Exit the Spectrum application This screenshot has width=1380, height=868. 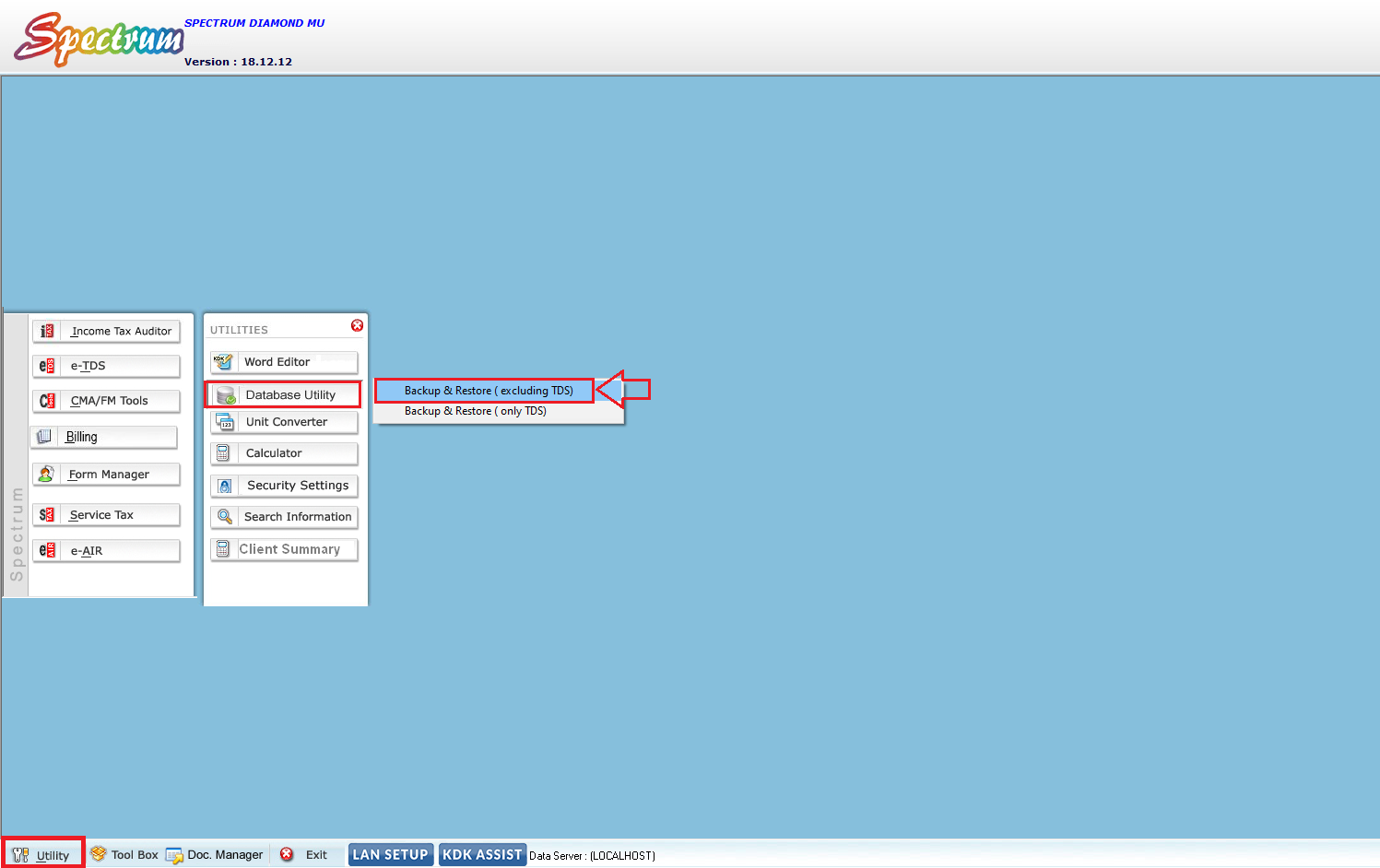[304, 854]
